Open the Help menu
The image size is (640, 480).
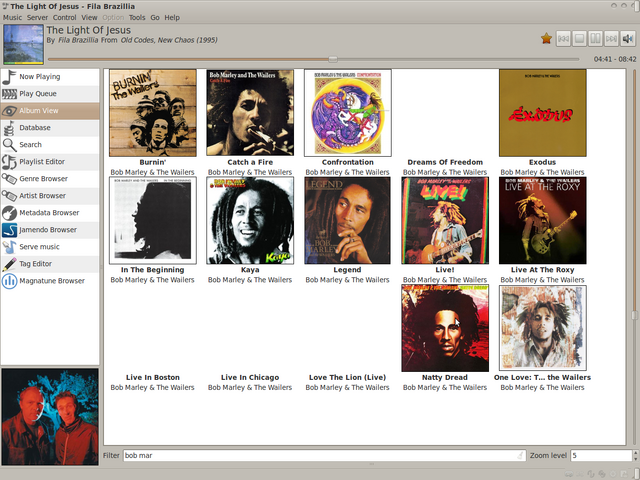coord(172,18)
